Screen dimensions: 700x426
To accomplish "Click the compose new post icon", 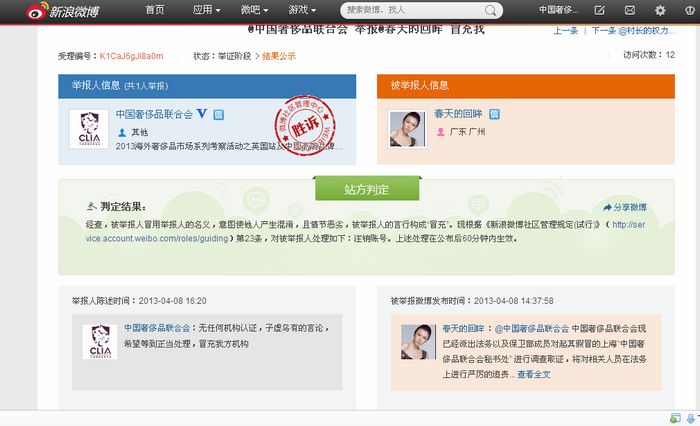I will point(599,10).
